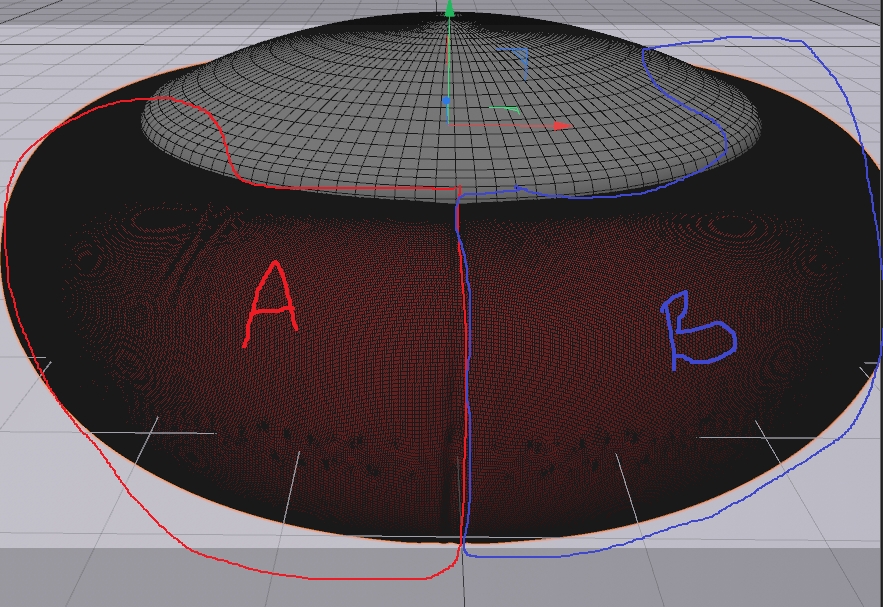Click the blue letter B annotation
883x607 pixels.
tap(699, 329)
